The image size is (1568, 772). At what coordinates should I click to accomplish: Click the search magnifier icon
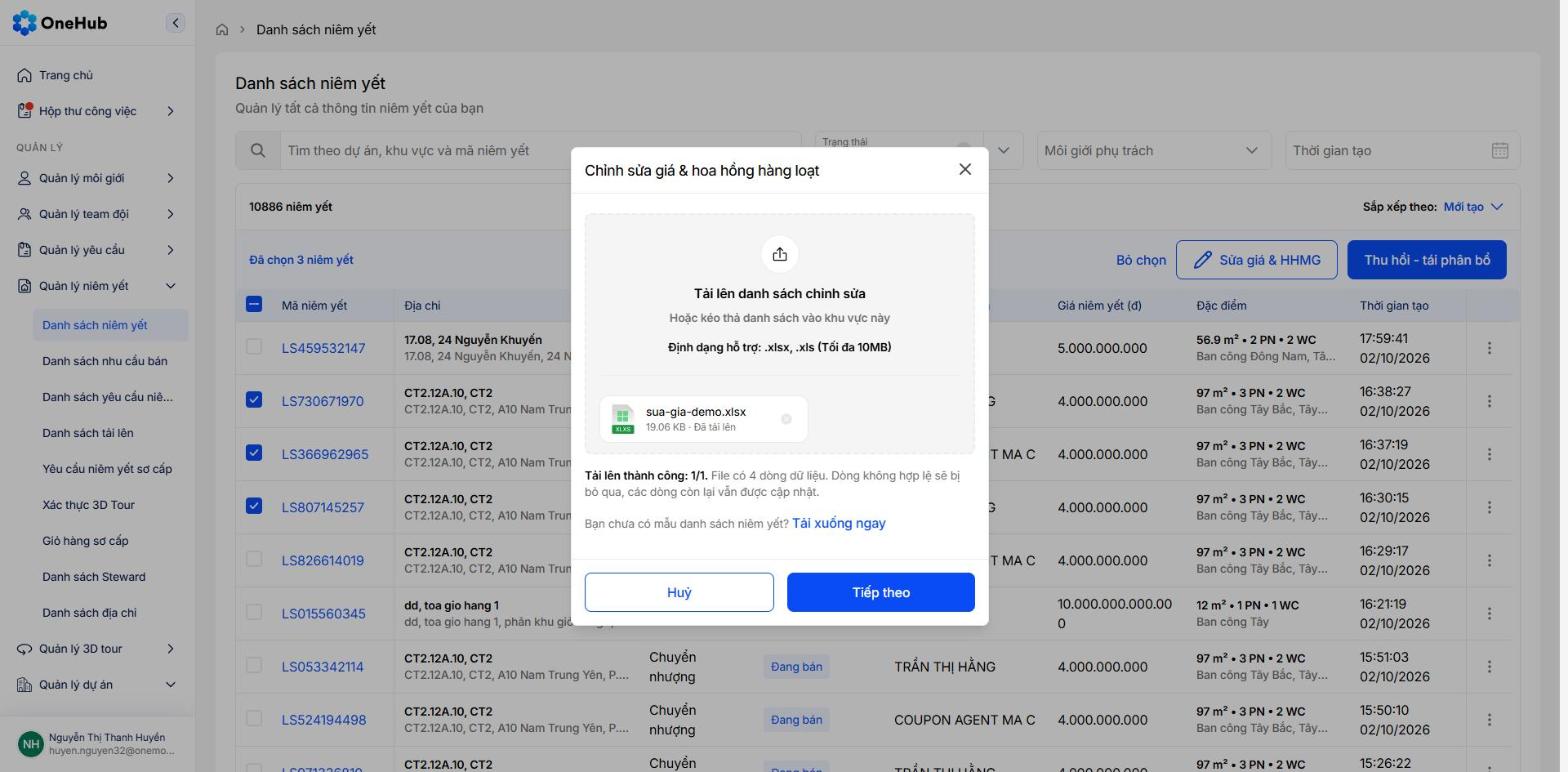pos(258,150)
